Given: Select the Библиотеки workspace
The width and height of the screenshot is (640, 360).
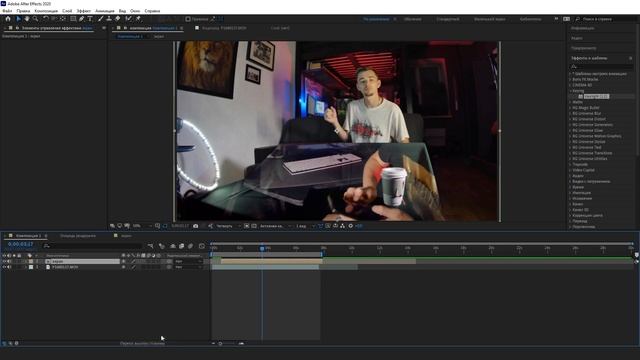Looking at the screenshot, I should [x=531, y=19].
